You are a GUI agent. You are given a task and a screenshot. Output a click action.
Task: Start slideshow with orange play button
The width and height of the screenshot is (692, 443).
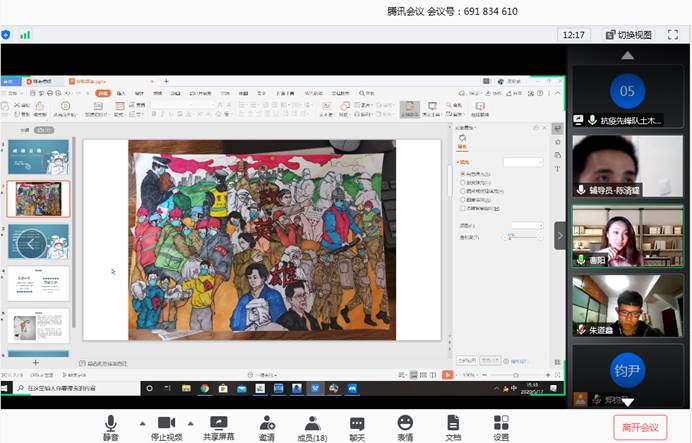coord(448,375)
